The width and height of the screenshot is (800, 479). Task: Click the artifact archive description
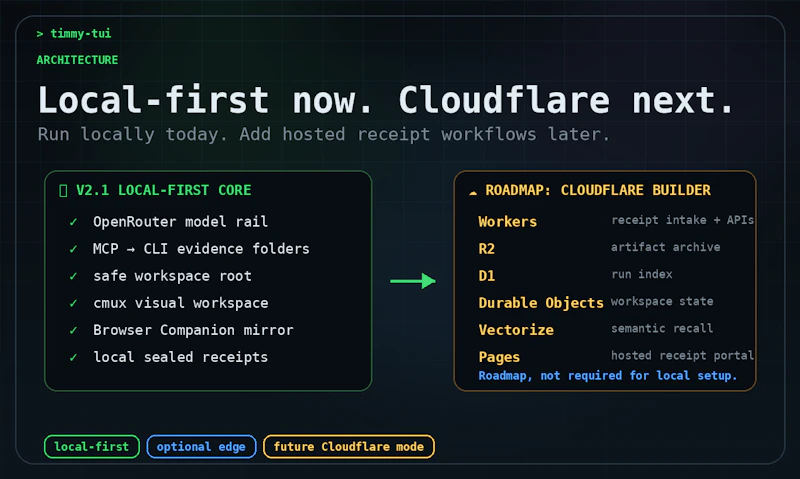coord(666,247)
